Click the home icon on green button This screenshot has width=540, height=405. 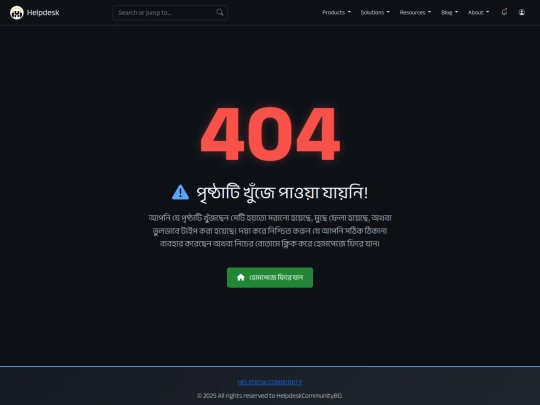pyautogui.click(x=241, y=277)
